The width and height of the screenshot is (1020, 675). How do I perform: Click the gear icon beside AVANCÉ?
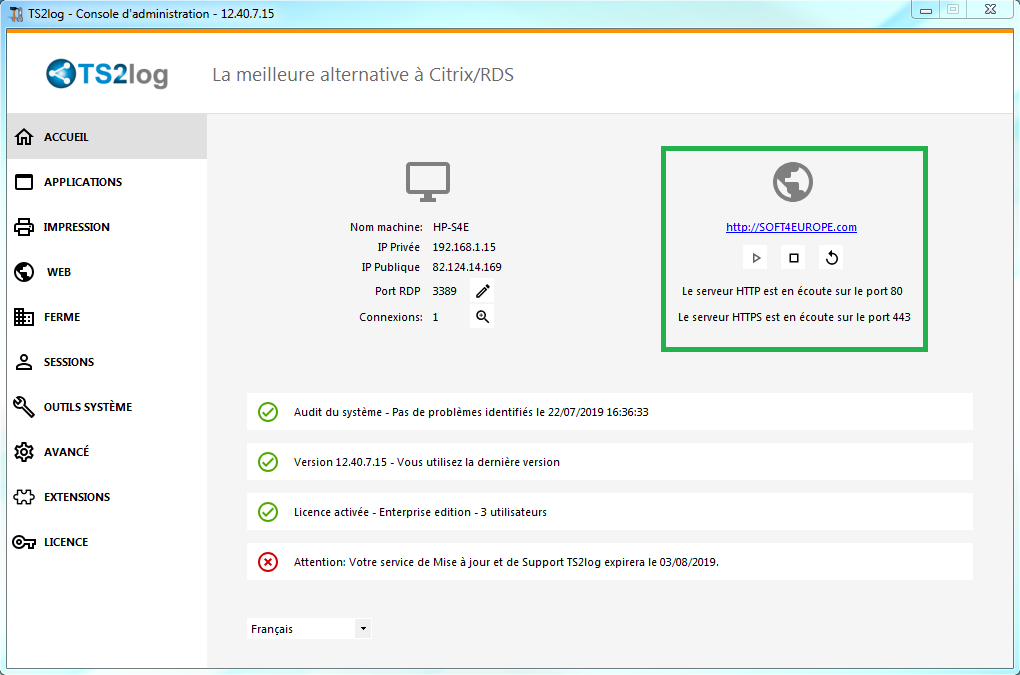point(24,451)
